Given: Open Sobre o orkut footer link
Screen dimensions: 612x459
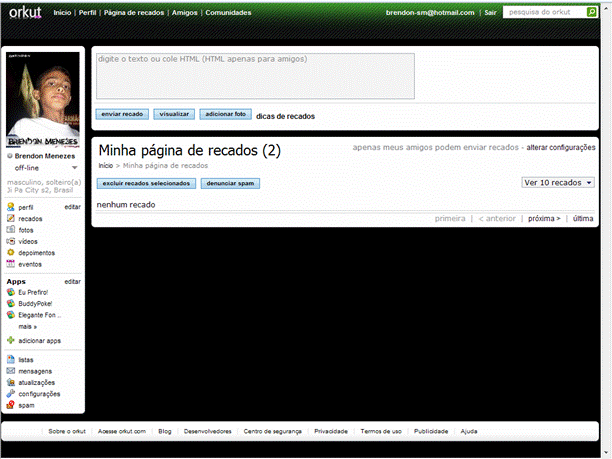Looking at the screenshot, I should [67, 431].
